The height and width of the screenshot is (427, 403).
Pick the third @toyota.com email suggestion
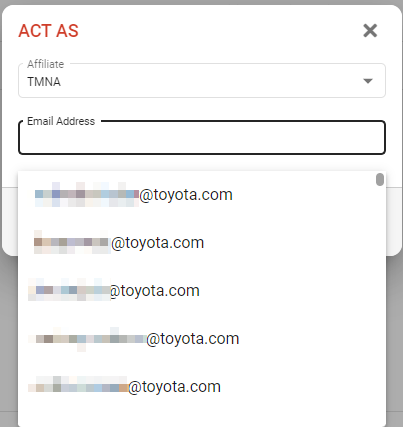click(197, 291)
